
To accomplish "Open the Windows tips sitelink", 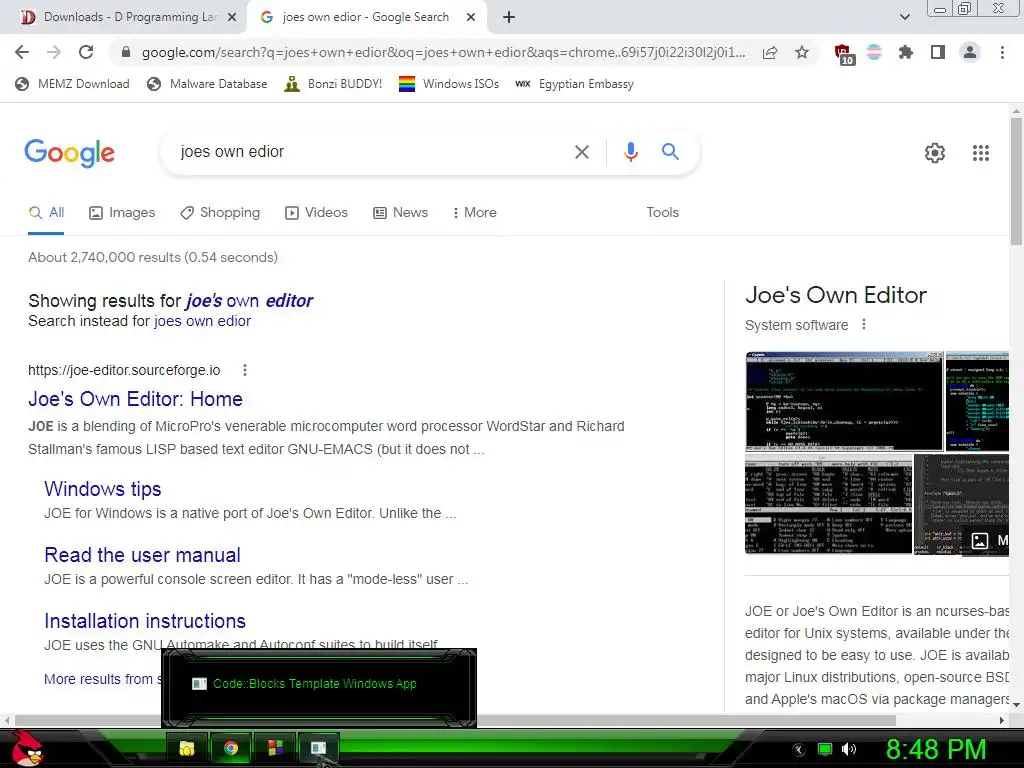I will 103,489.
